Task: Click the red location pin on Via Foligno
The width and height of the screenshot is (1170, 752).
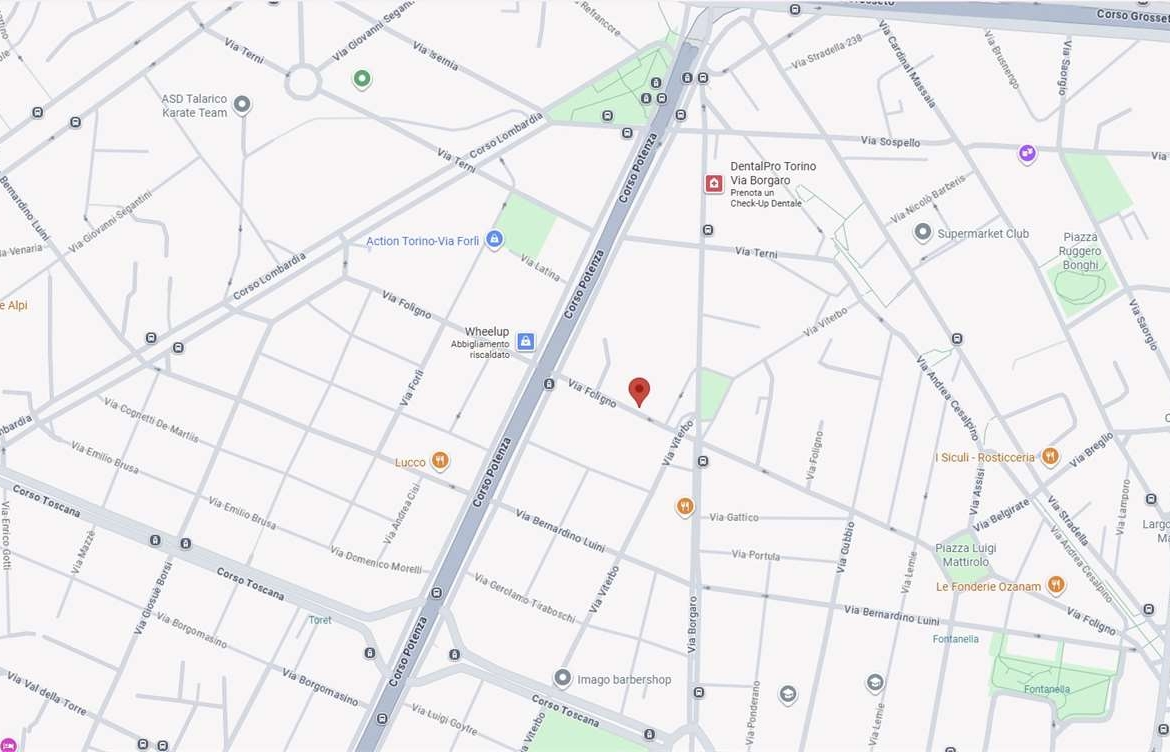Action: pyautogui.click(x=639, y=392)
